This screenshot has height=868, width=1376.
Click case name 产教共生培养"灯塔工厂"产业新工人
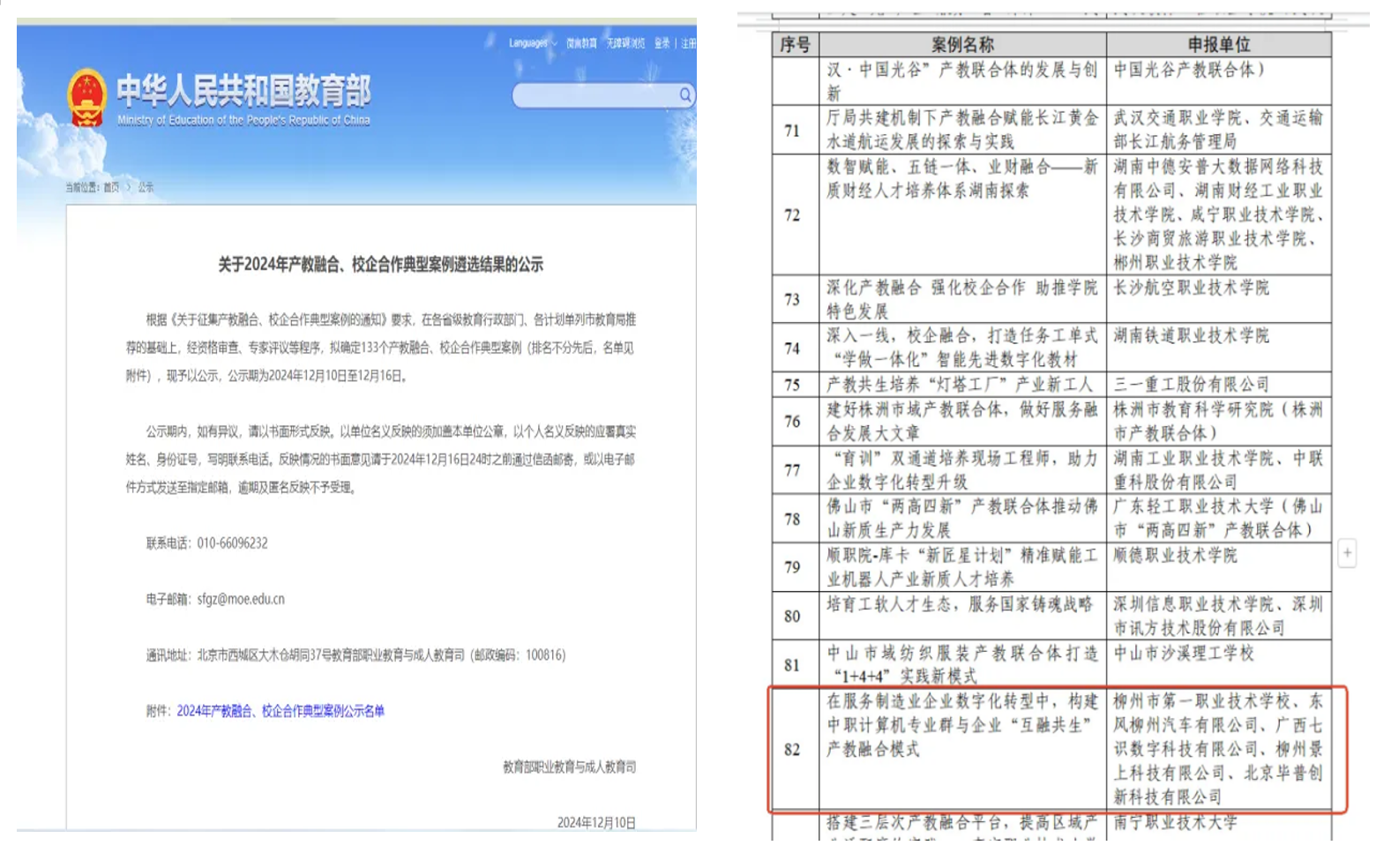962,385
